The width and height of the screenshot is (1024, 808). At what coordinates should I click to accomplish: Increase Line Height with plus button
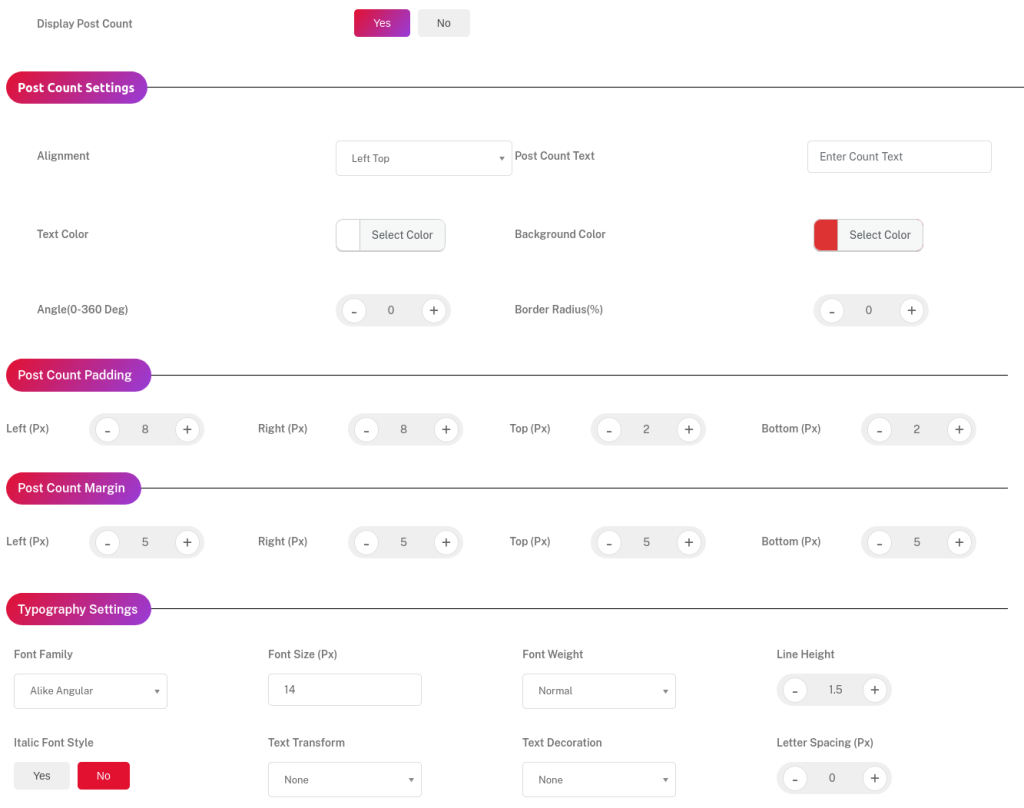click(x=874, y=690)
